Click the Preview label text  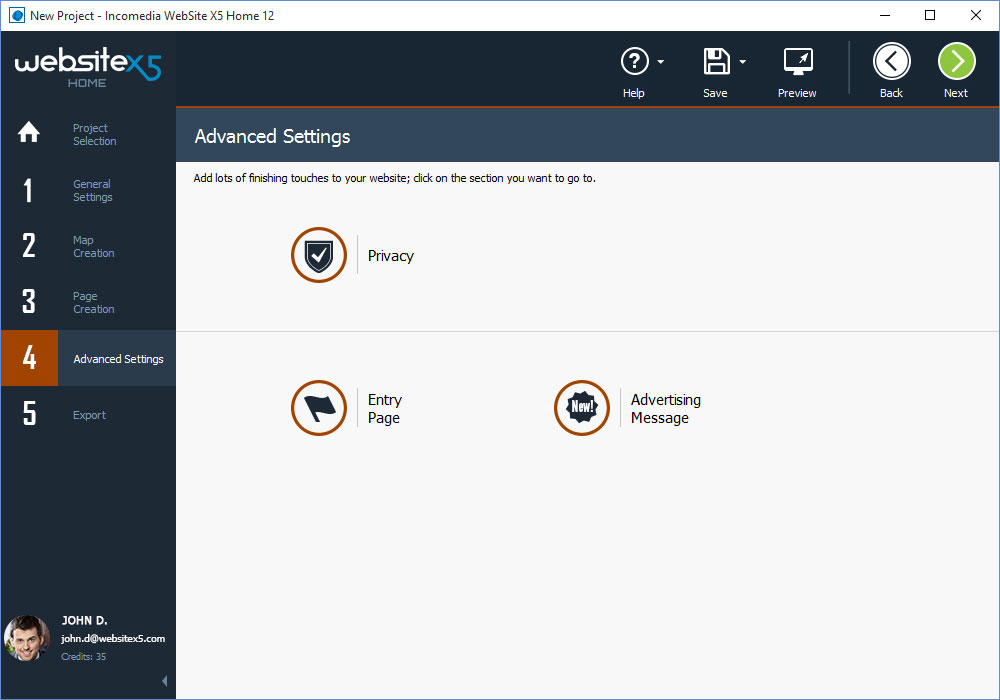[797, 93]
